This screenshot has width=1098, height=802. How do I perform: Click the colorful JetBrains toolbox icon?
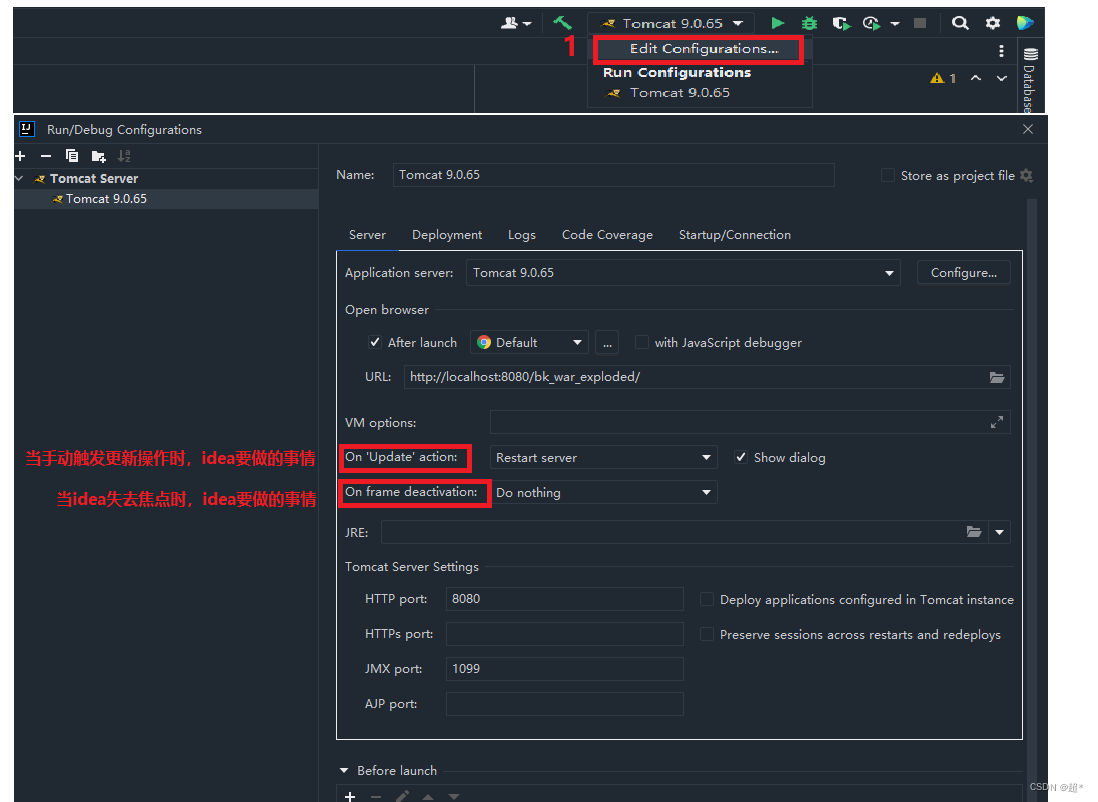pos(1024,23)
